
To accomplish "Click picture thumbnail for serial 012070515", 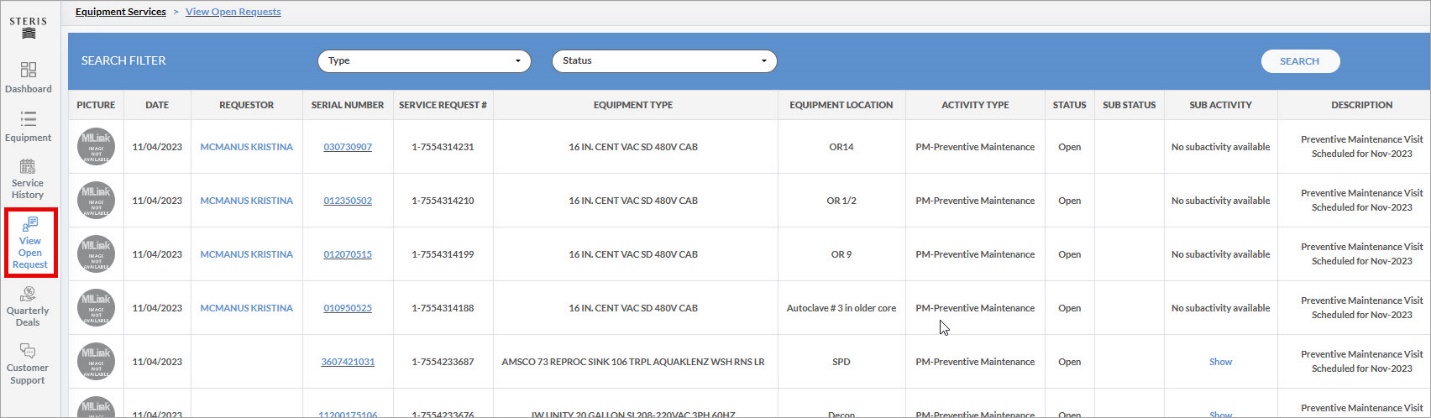I will tap(96, 254).
